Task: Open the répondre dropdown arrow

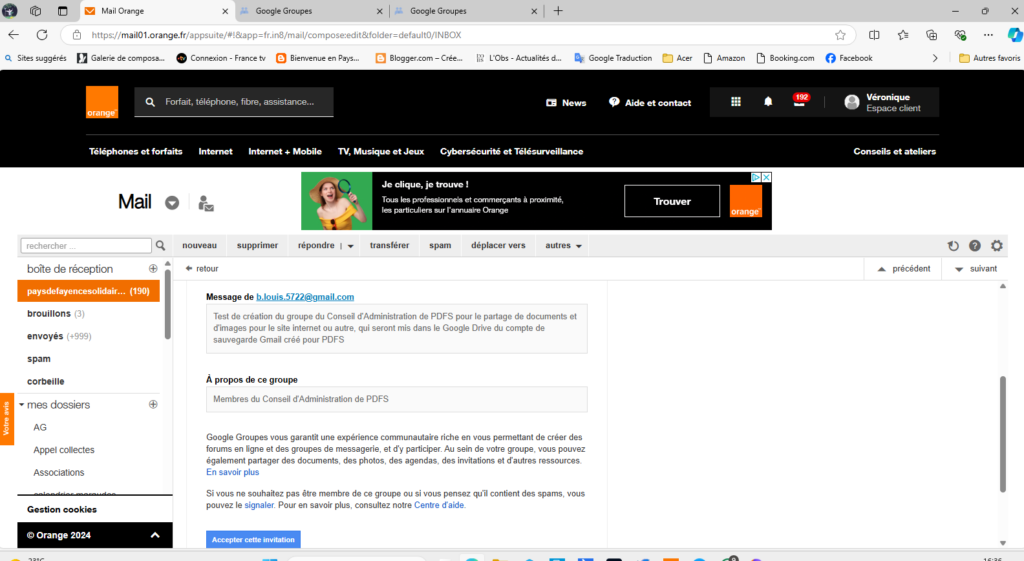Action: 351,246
